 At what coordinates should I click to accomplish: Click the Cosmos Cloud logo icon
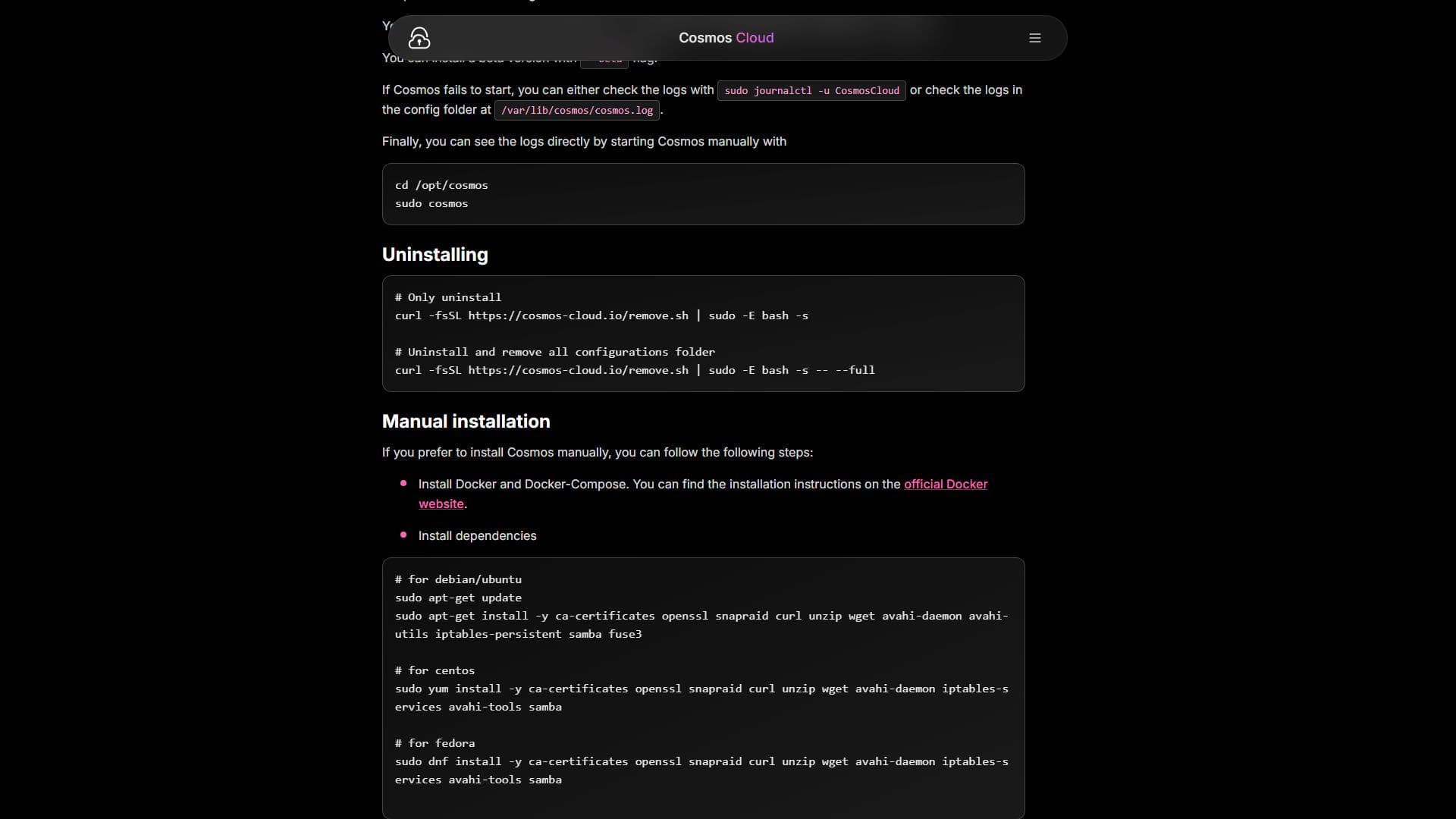(x=419, y=38)
